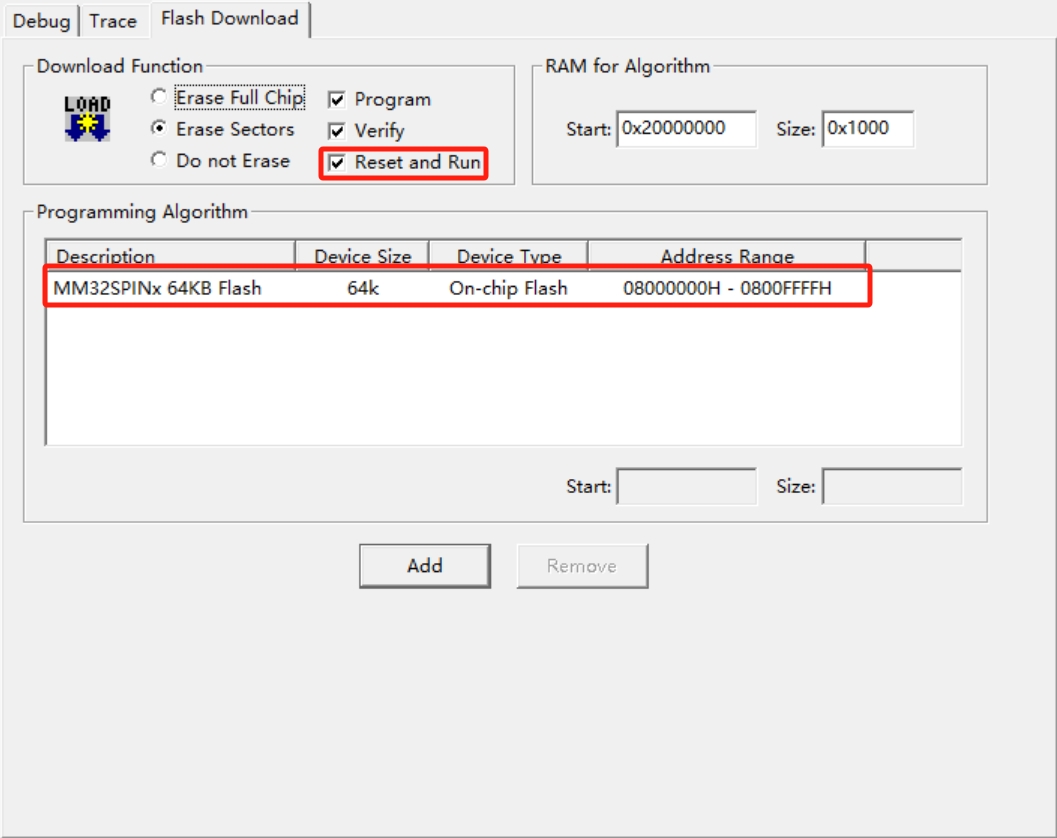Click the Remove button

tap(582, 566)
